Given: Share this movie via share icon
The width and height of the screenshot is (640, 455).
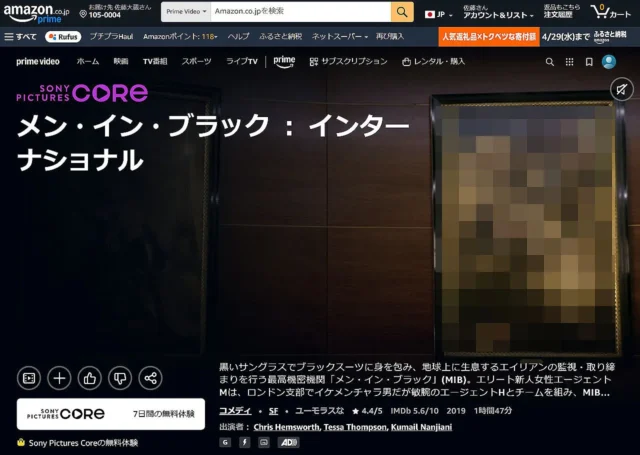Looking at the screenshot, I should pos(150,378).
